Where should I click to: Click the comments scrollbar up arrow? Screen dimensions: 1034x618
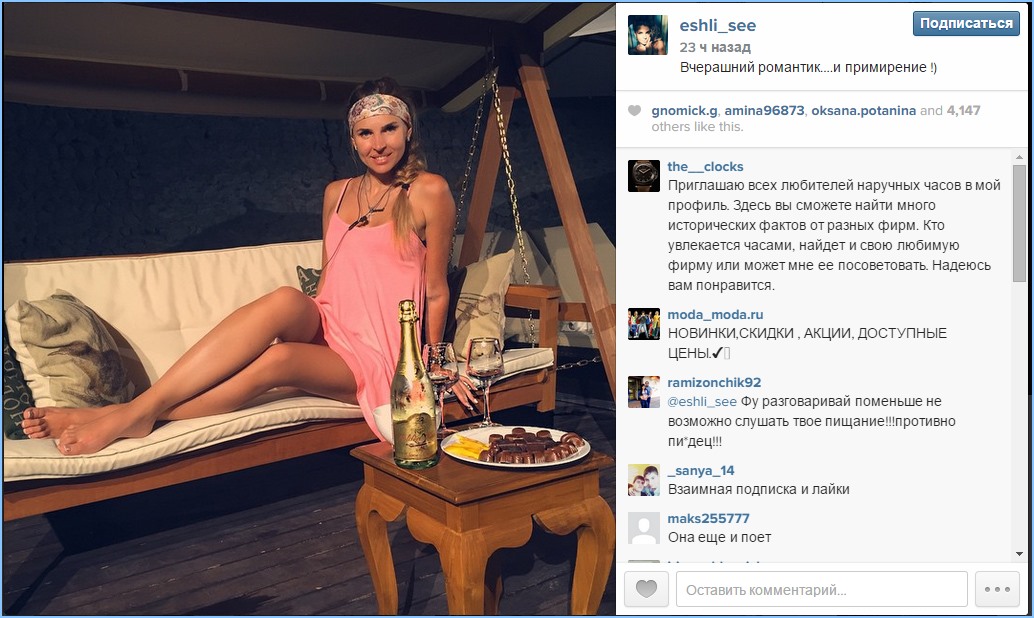(x=1019, y=158)
